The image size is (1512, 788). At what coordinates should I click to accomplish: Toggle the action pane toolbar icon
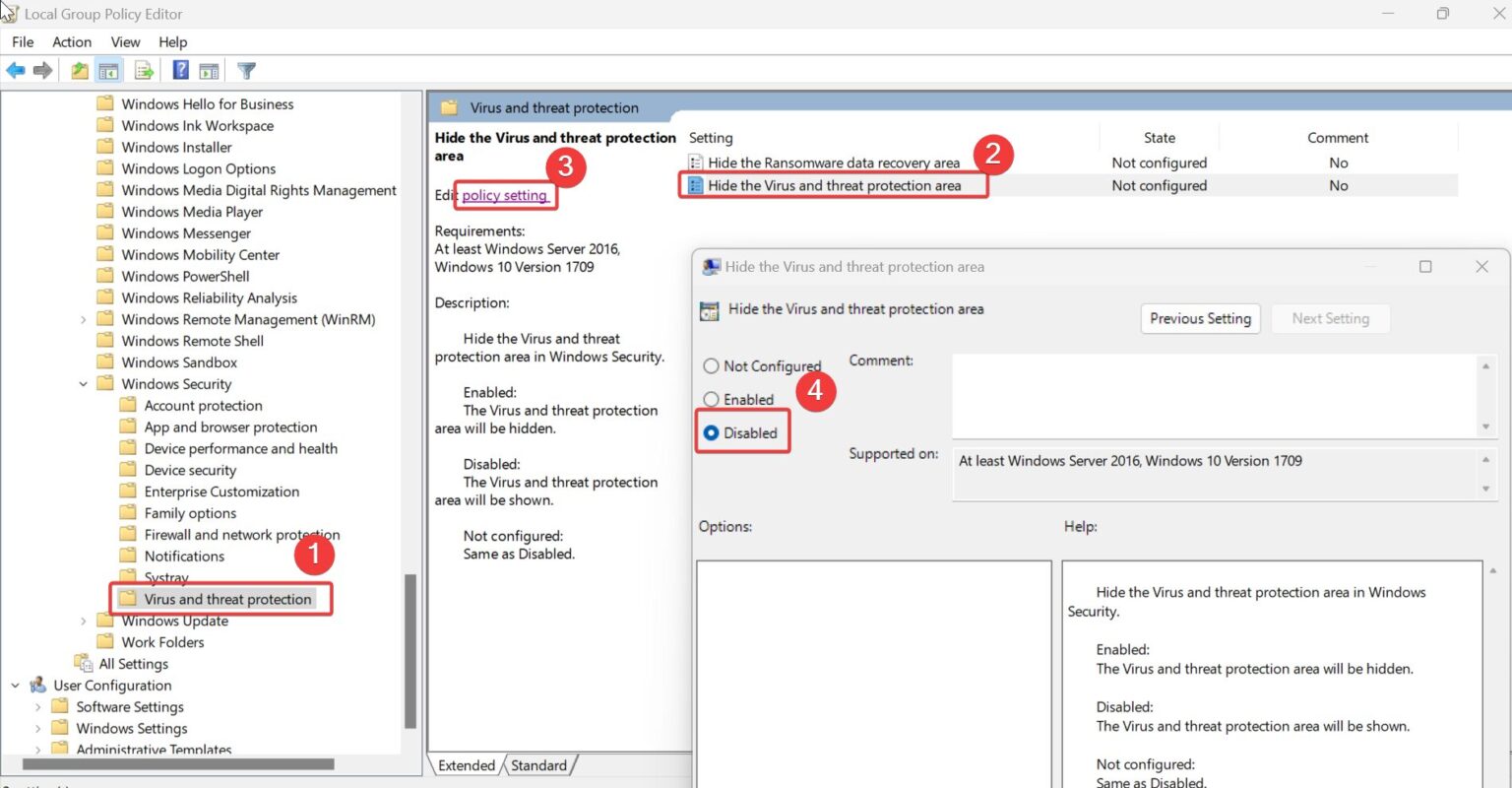[x=209, y=70]
